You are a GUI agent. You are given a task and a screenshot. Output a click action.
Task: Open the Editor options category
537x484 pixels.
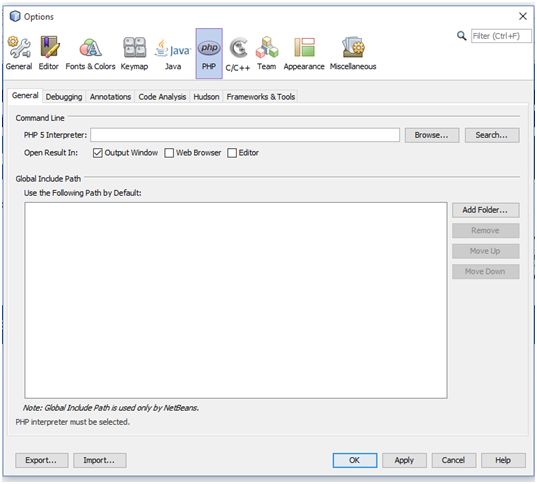click(49, 53)
